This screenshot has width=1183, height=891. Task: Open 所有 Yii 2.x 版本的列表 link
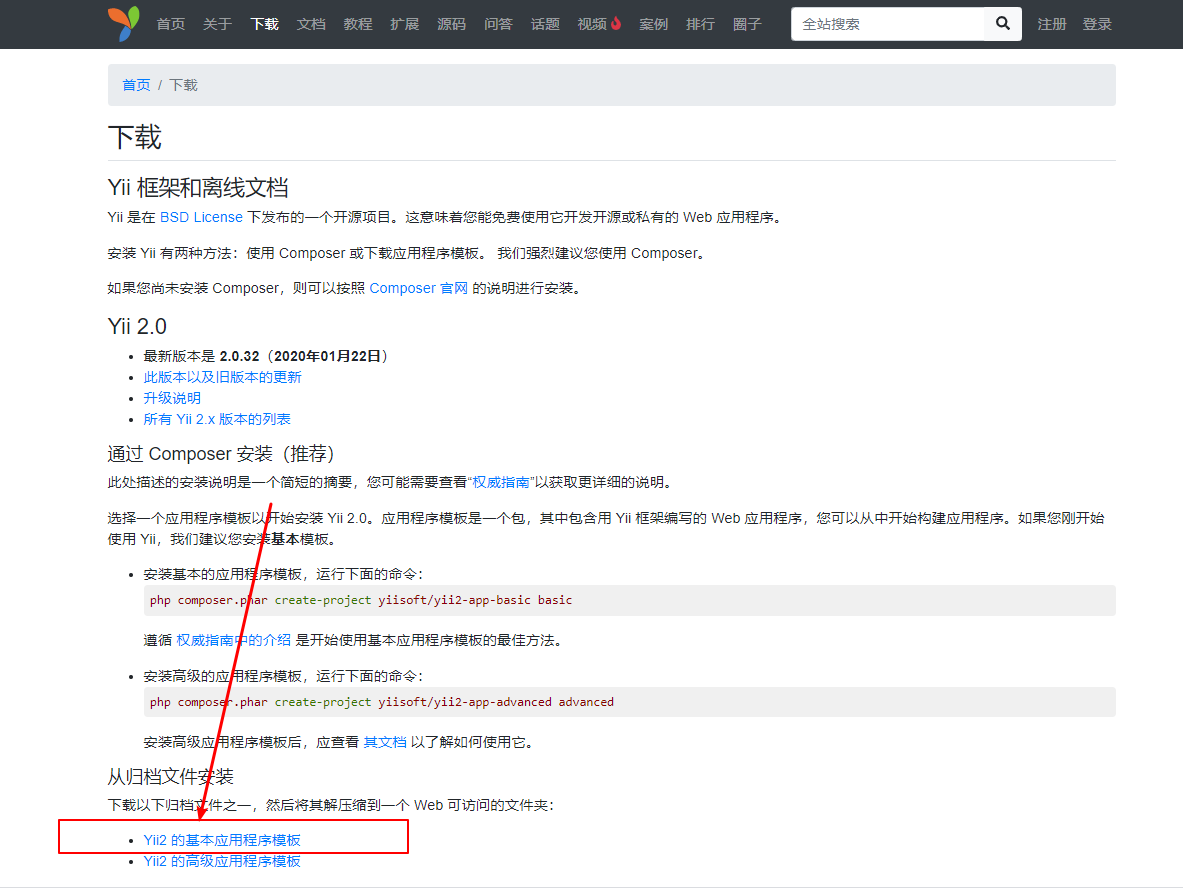click(217, 419)
